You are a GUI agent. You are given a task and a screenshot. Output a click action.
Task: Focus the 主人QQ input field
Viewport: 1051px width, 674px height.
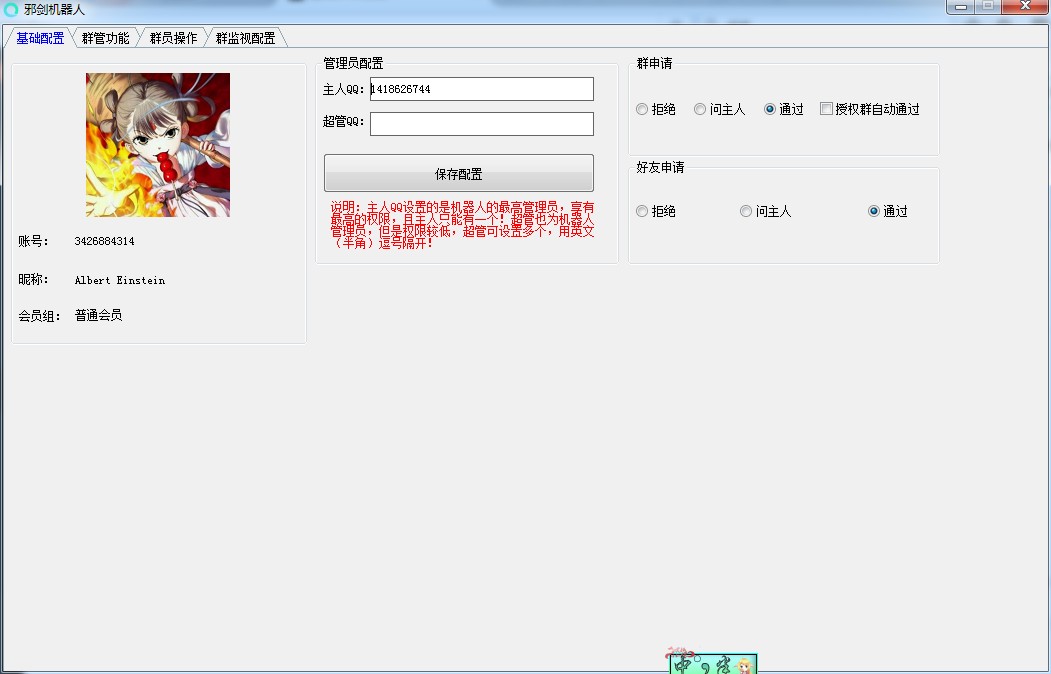tap(481, 89)
